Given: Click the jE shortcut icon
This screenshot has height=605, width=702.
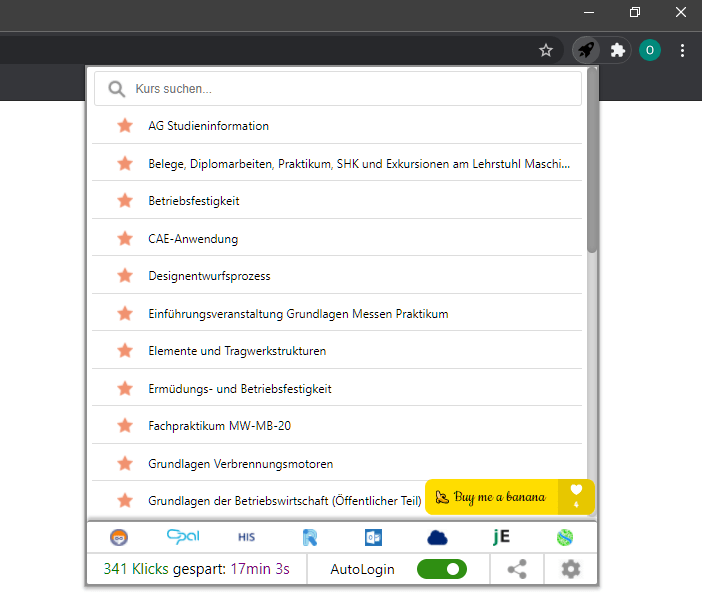Looking at the screenshot, I should (501, 537).
